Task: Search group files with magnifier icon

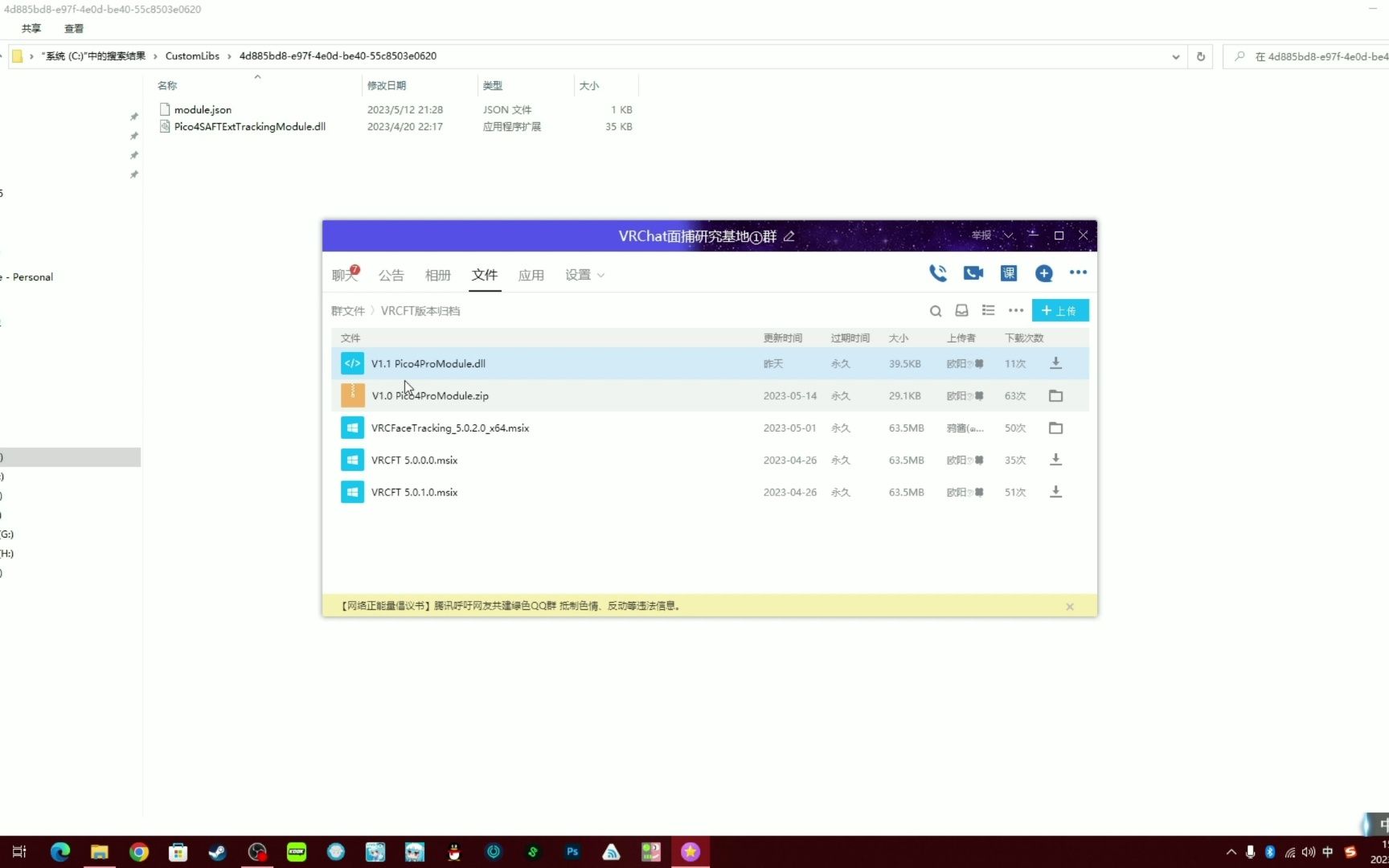Action: coord(936,311)
